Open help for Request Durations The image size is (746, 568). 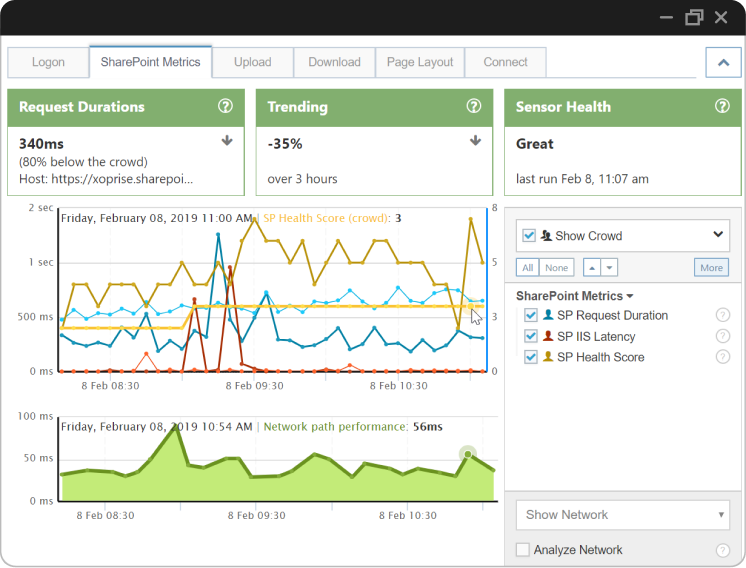click(226, 106)
